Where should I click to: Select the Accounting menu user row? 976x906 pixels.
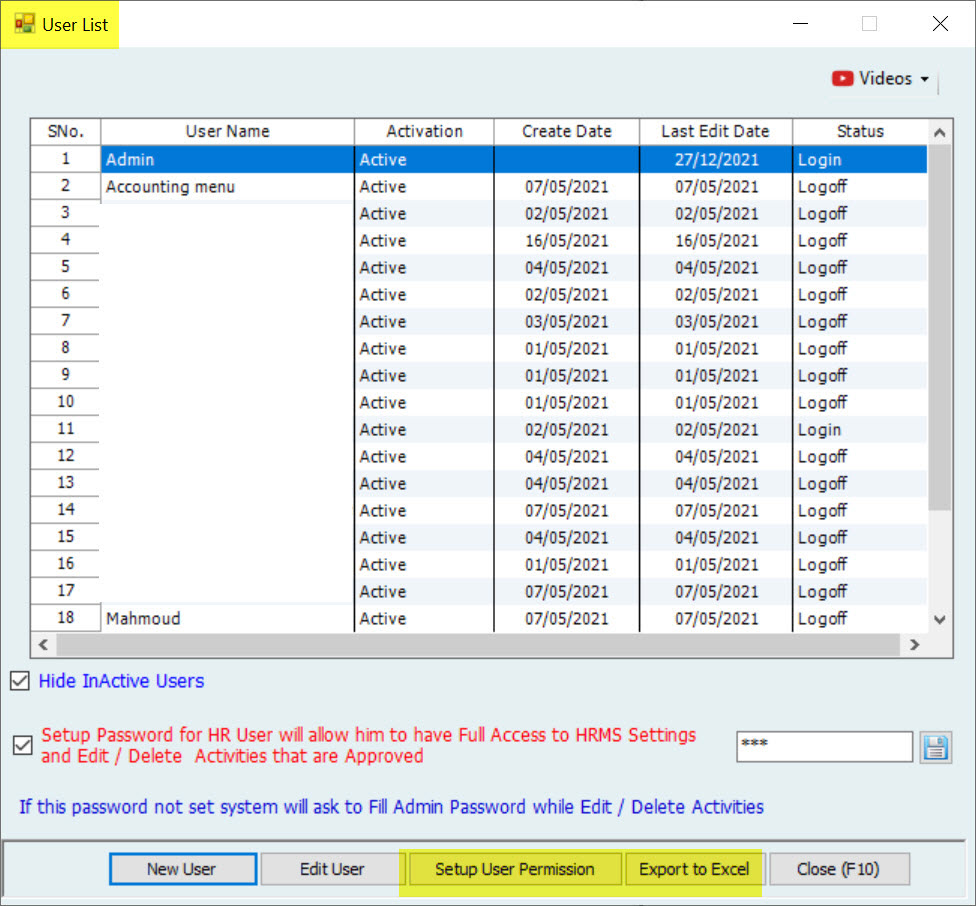coord(228,187)
